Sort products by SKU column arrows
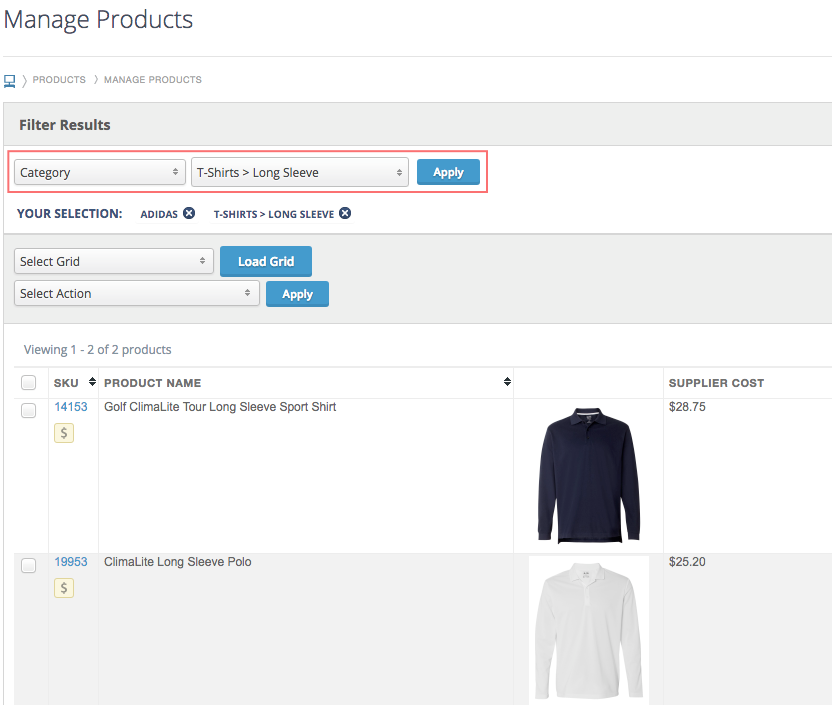 [x=92, y=382]
